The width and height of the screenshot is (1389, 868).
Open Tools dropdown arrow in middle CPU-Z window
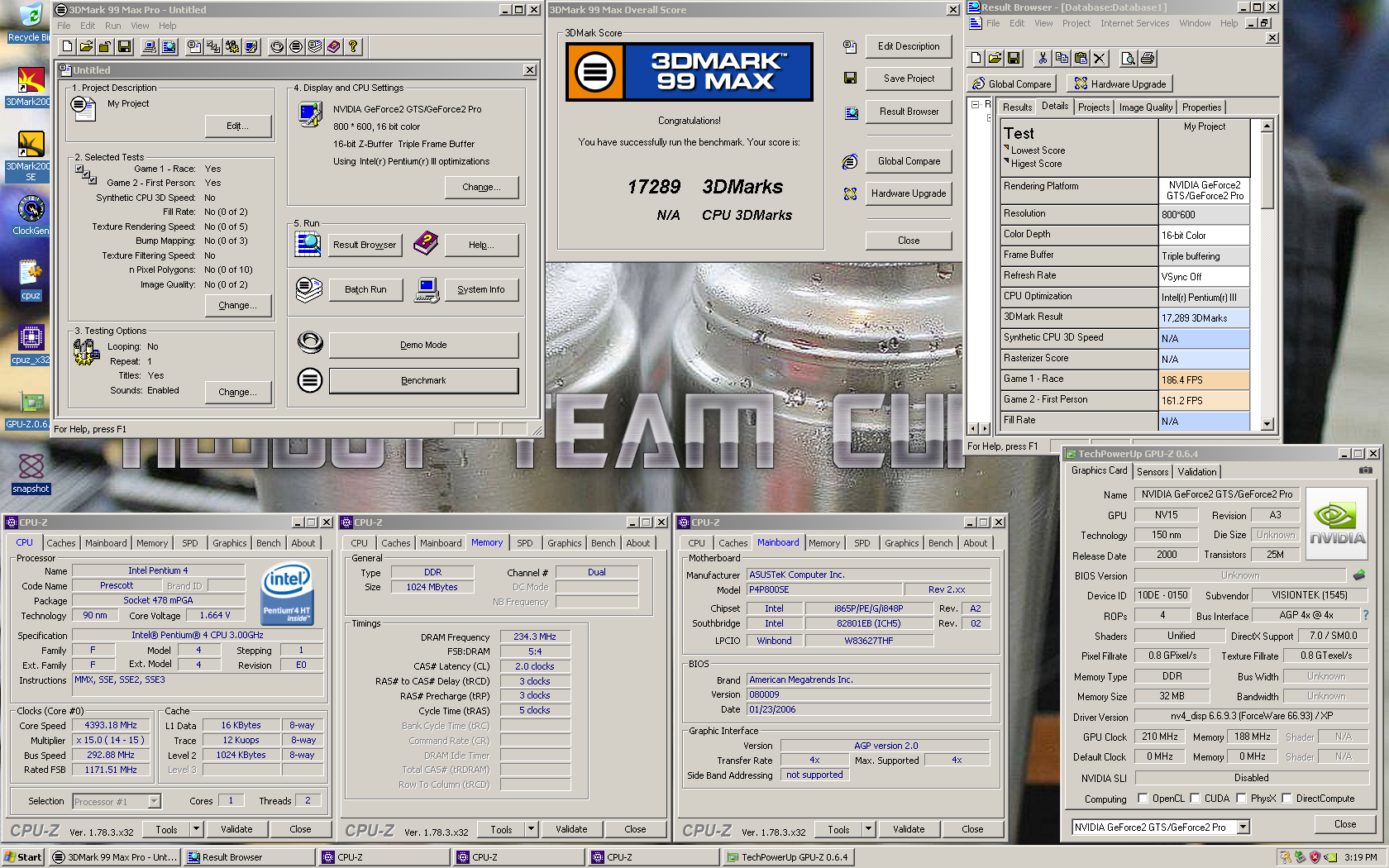pos(531,829)
